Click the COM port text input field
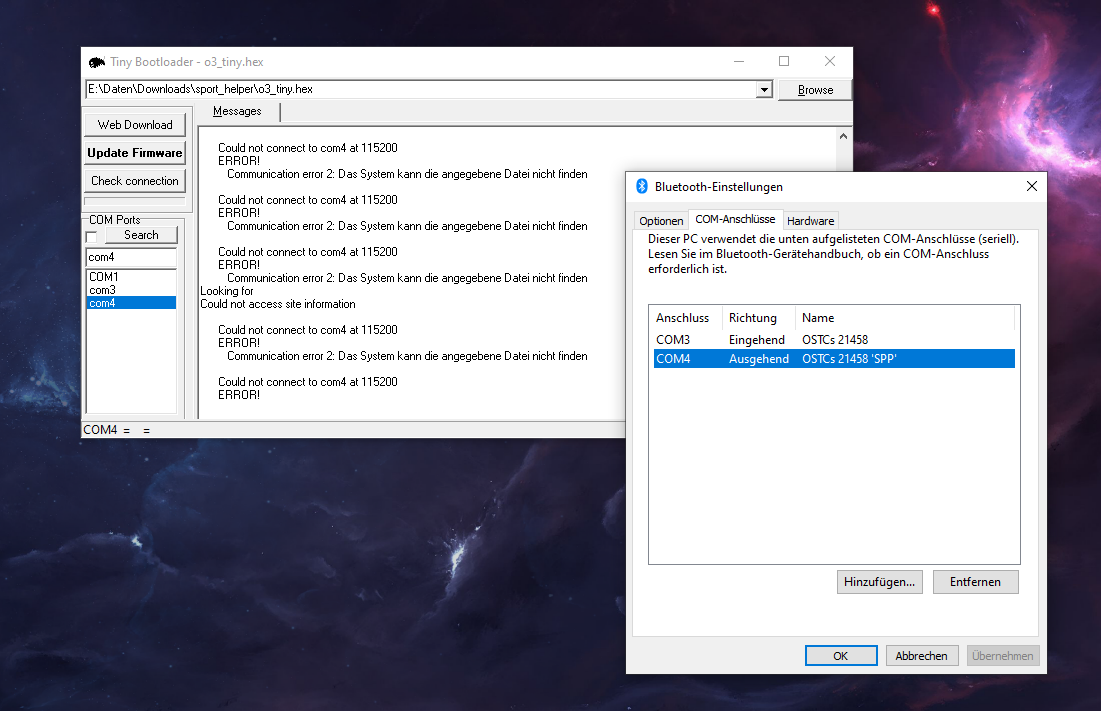Screen dimensions: 1101x711 click(x=131, y=257)
